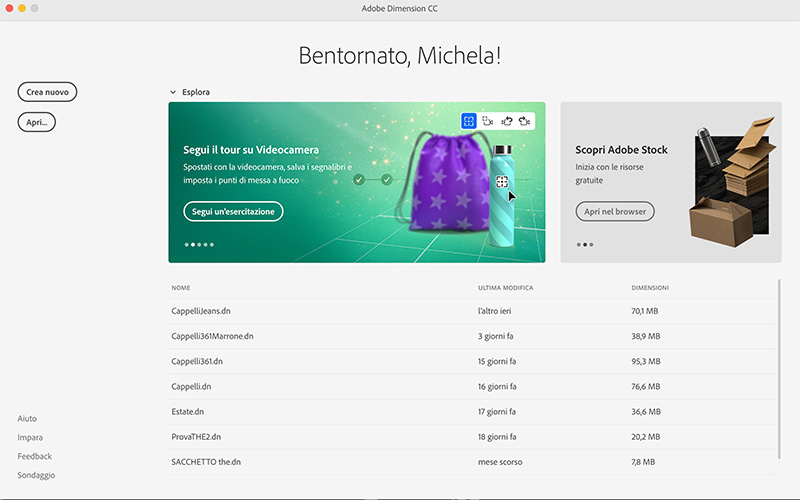Viewport: 800px width, 500px height.
Task: Sort by the ULTIMA MODIFICA column header
Action: (505, 288)
